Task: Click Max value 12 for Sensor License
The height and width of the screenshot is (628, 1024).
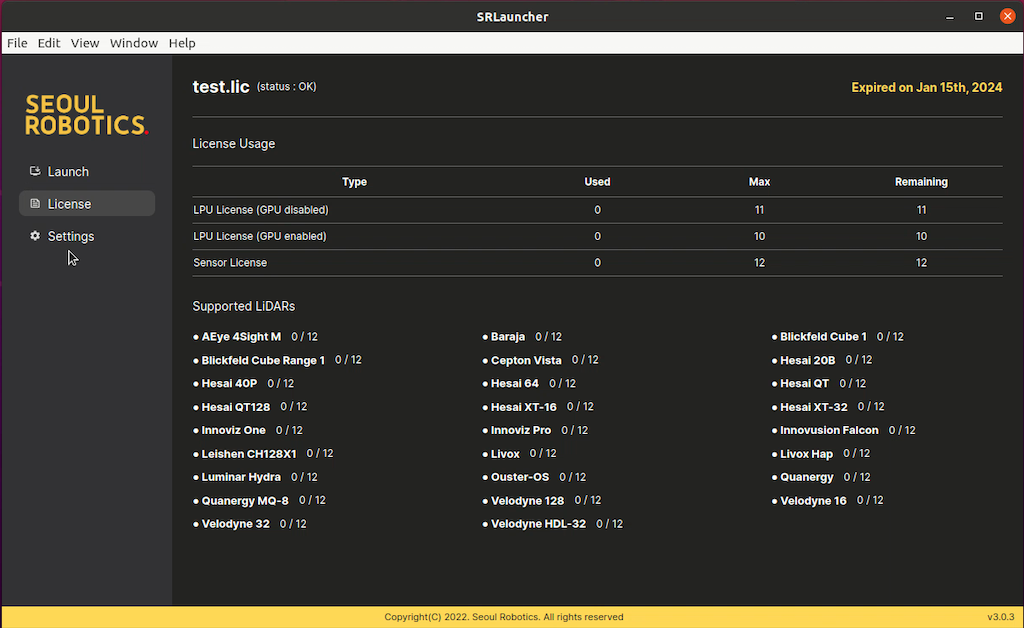Action: pyautogui.click(x=760, y=263)
